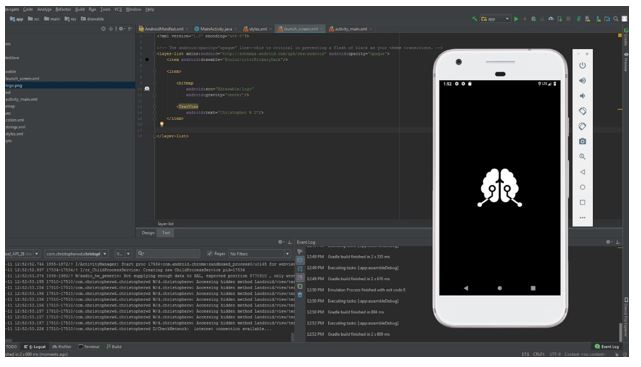Click the TextView tag in editor
The width and height of the screenshot is (641, 367).
(x=188, y=106)
